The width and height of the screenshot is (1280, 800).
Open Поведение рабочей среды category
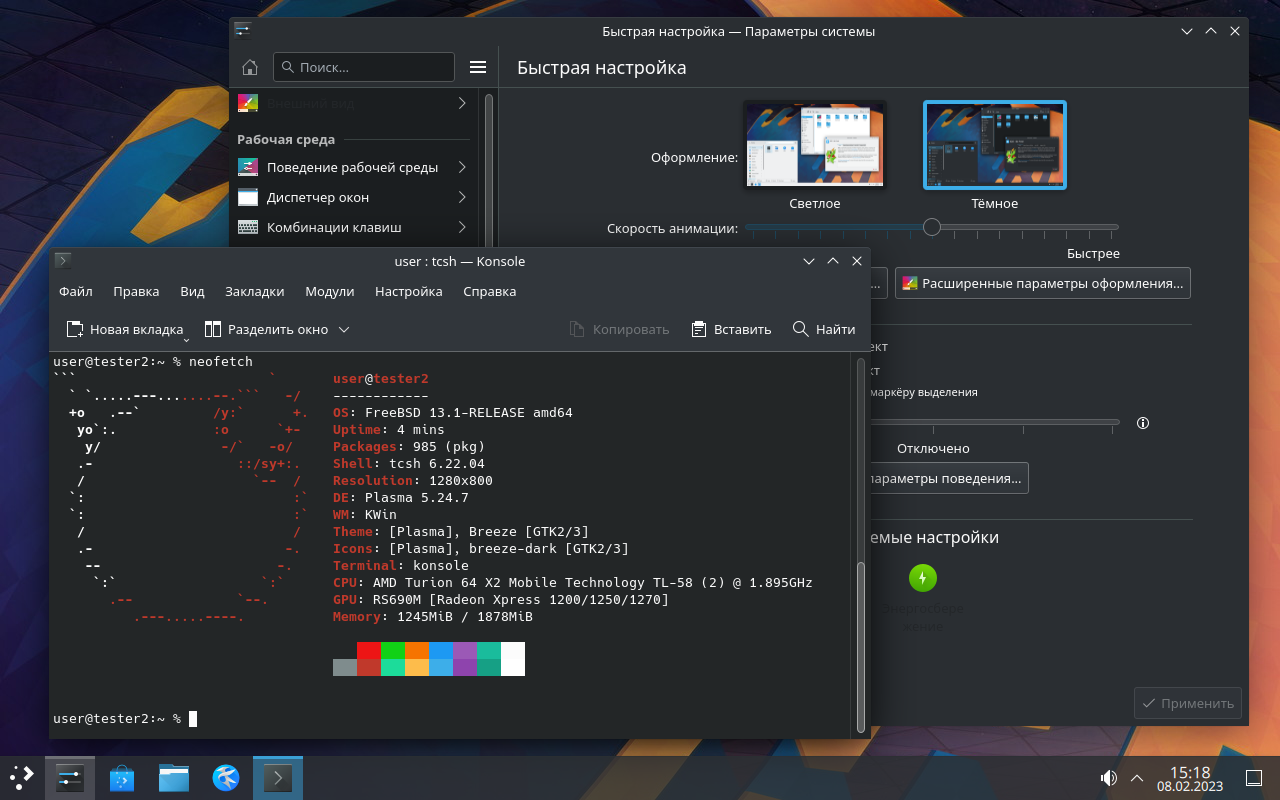(x=353, y=167)
